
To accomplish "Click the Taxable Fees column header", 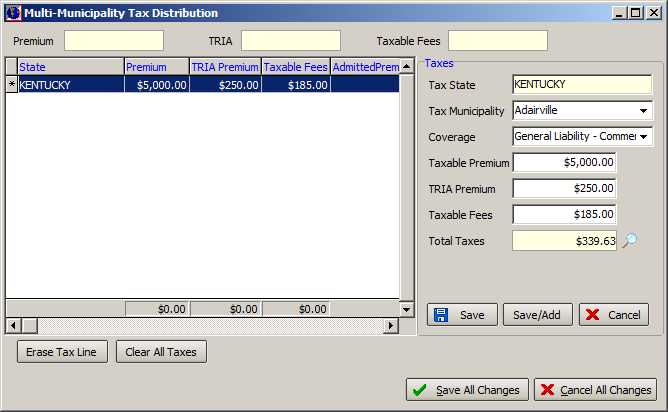I will (296, 67).
